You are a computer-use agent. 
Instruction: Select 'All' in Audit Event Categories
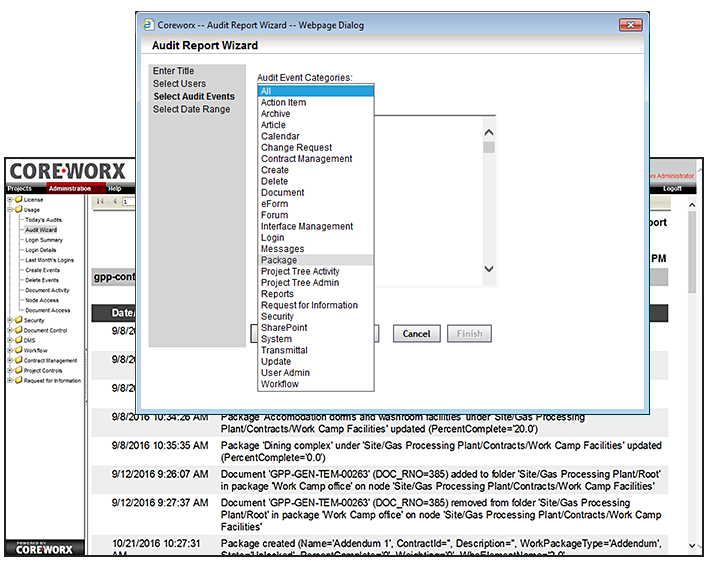pyautogui.click(x=315, y=91)
